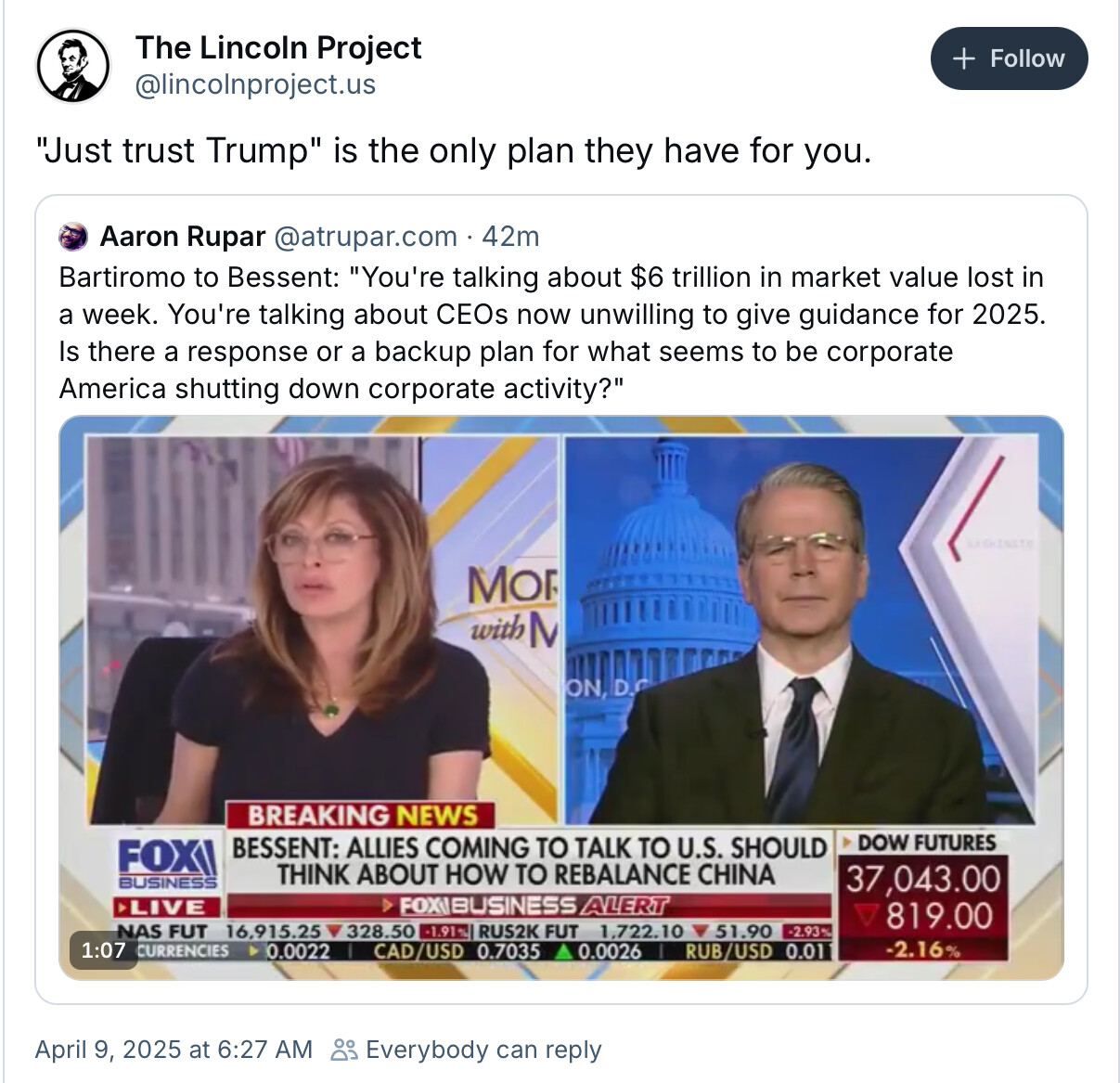The height and width of the screenshot is (1083, 1120).
Task: Click the Fox Business Alert bar
Action: [529, 905]
